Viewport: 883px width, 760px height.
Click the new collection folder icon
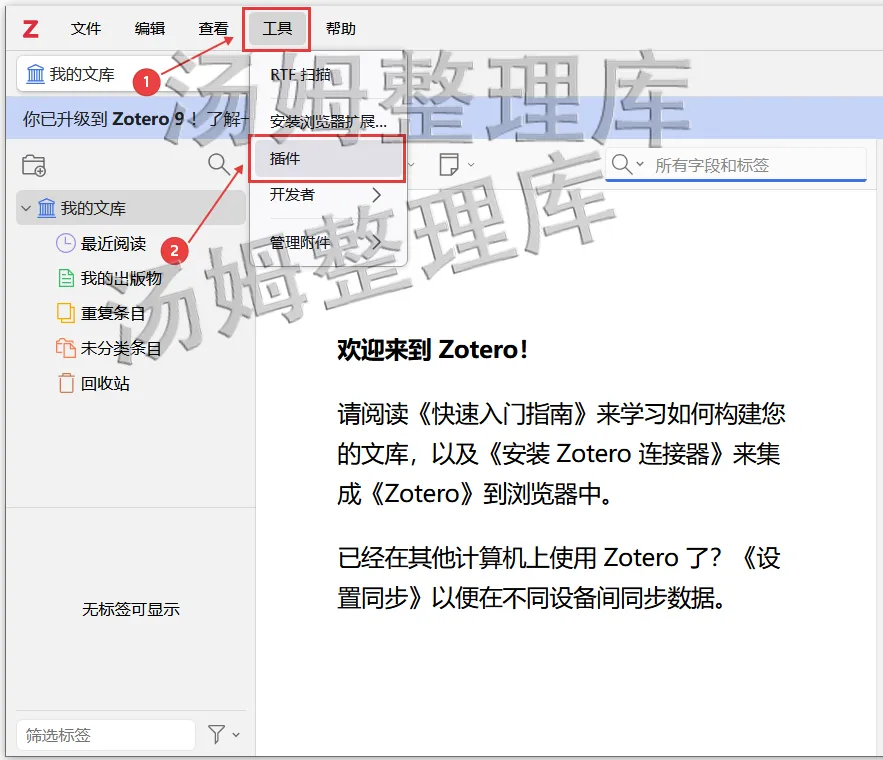(x=34, y=166)
